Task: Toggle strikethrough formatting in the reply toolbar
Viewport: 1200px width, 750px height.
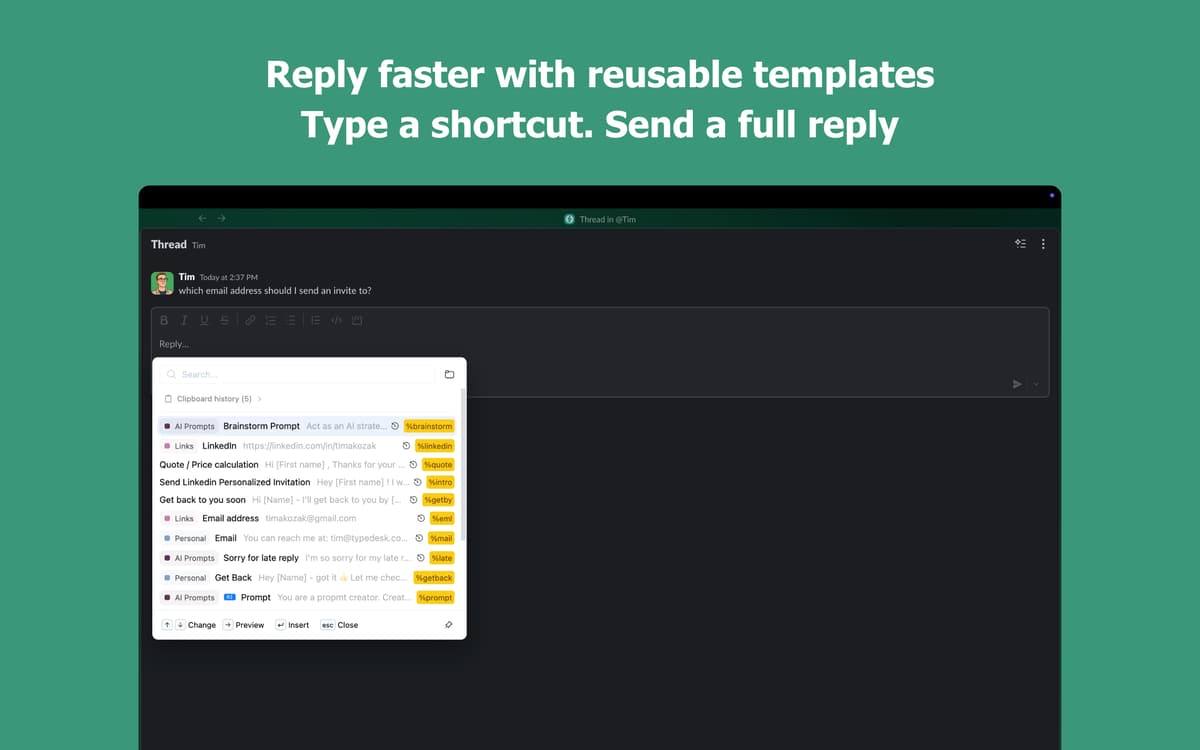Action: (224, 320)
